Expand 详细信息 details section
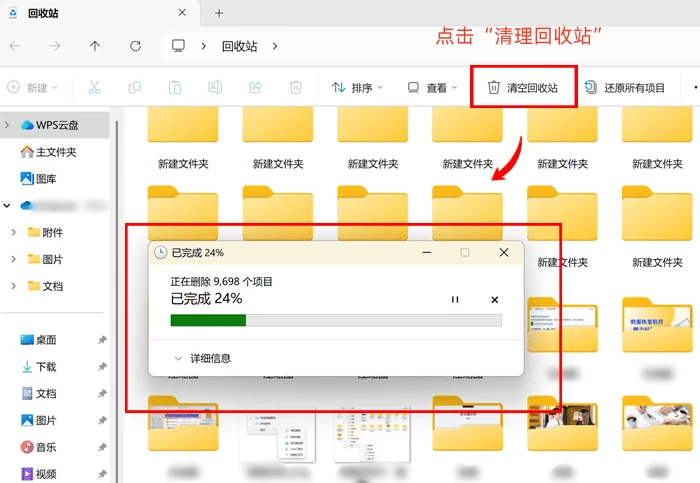Viewport: 700px width, 483px height. tap(202, 358)
